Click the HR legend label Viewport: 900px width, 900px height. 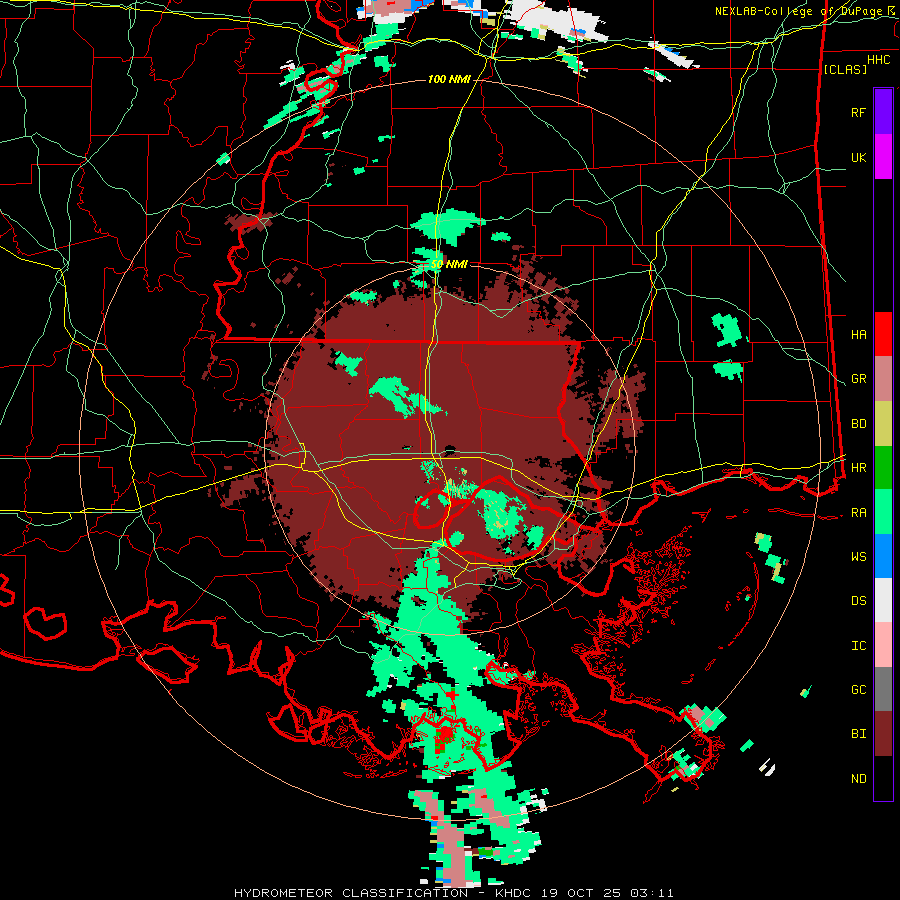pyautogui.click(x=858, y=468)
